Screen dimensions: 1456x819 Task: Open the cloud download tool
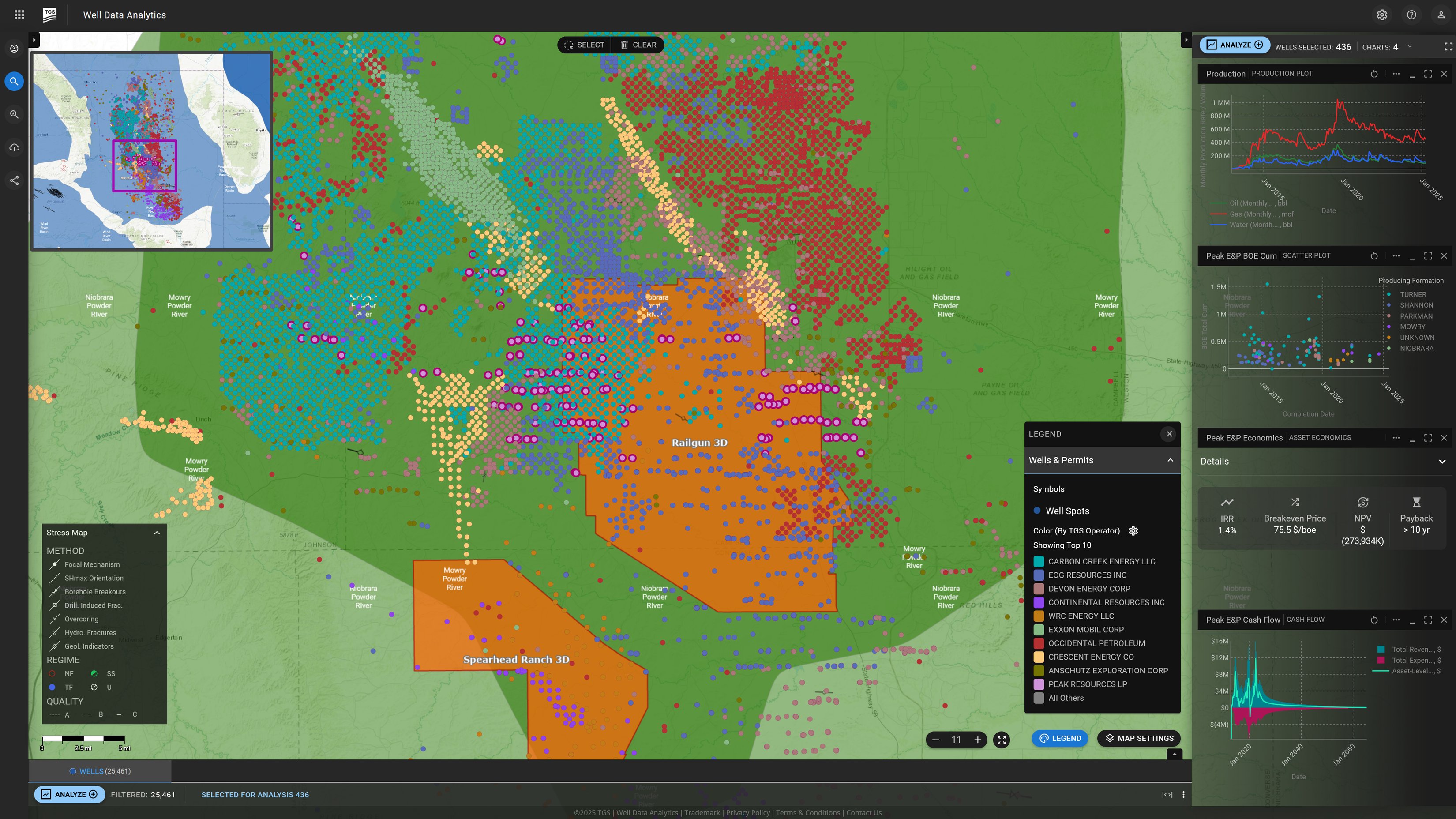coord(14,147)
